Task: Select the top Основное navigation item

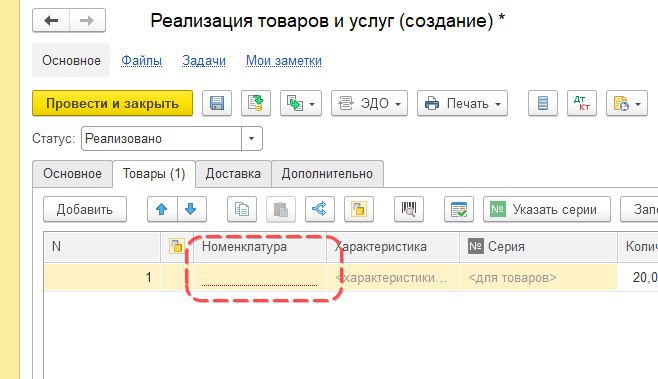Action: (x=71, y=60)
